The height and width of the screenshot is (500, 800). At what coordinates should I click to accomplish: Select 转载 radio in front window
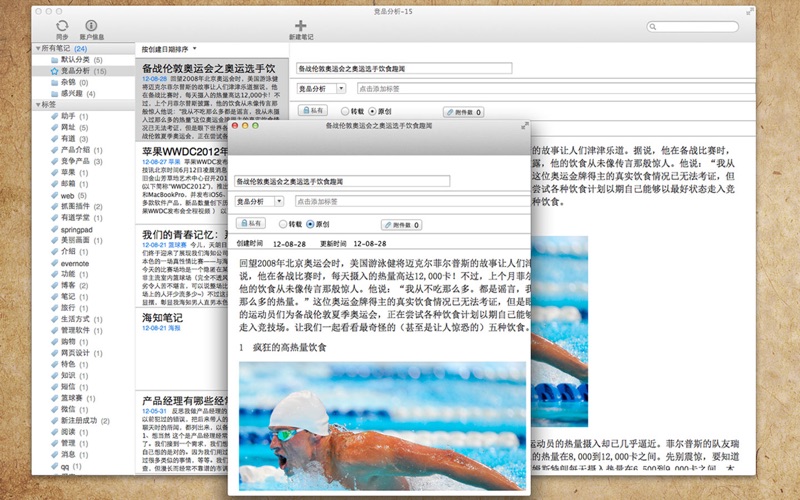(283, 224)
